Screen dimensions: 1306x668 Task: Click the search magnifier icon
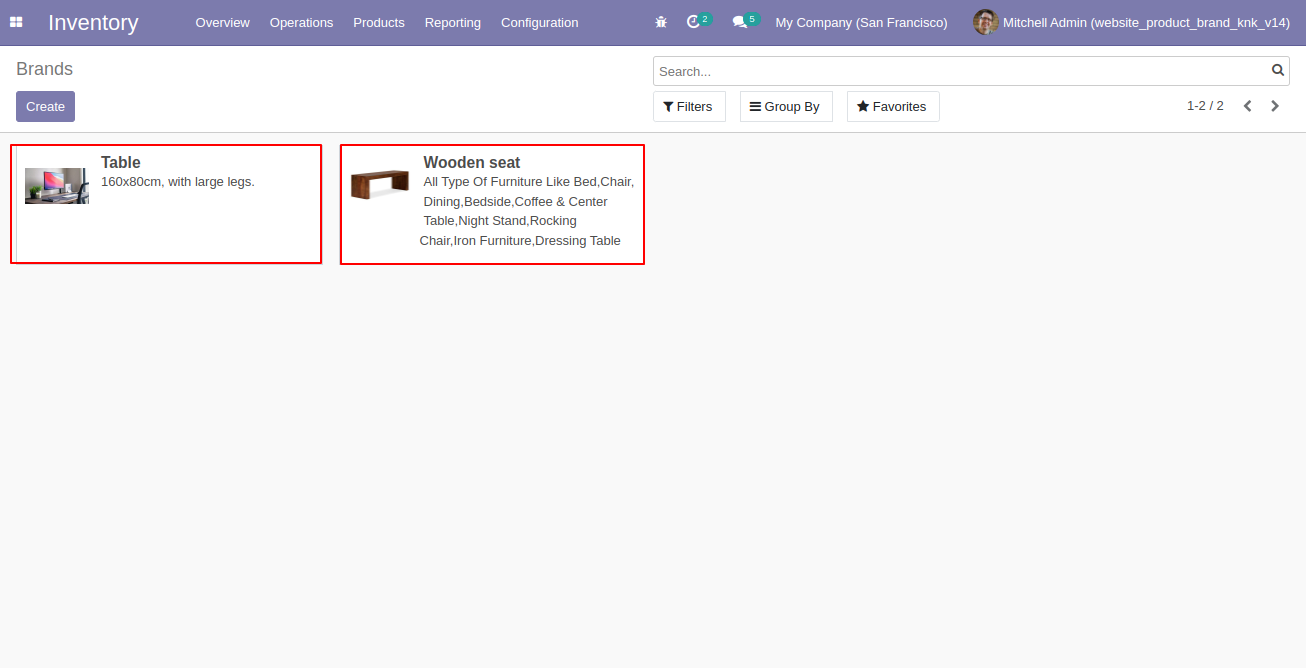(x=1277, y=70)
